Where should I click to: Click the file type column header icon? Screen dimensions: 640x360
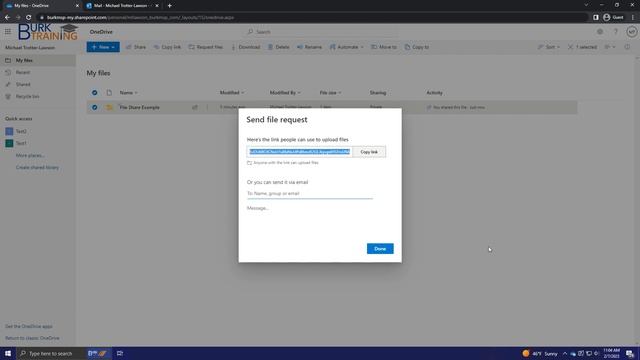[109, 93]
